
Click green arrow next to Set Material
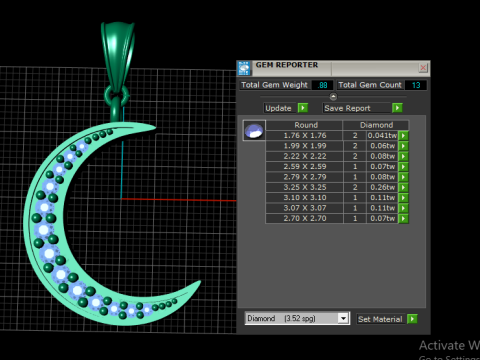coord(412,319)
